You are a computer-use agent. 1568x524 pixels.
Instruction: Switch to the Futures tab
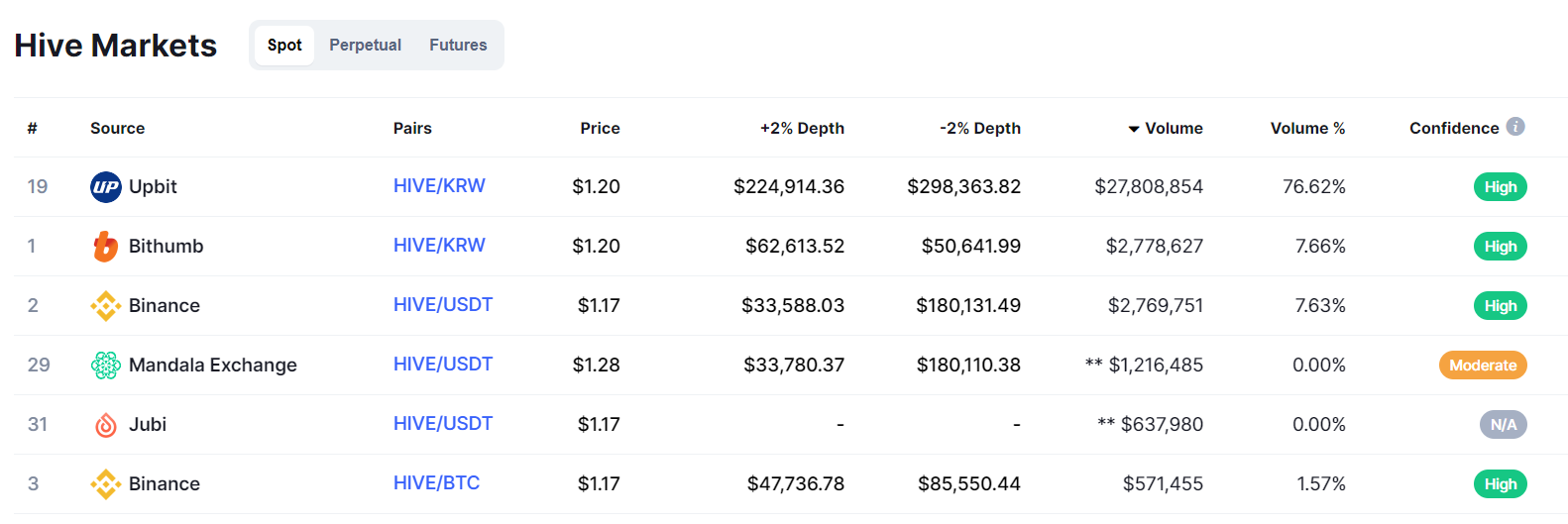click(x=458, y=46)
